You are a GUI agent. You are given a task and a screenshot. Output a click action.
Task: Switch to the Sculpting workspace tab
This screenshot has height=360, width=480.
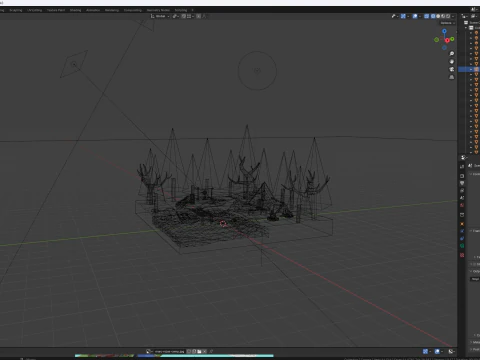16,10
